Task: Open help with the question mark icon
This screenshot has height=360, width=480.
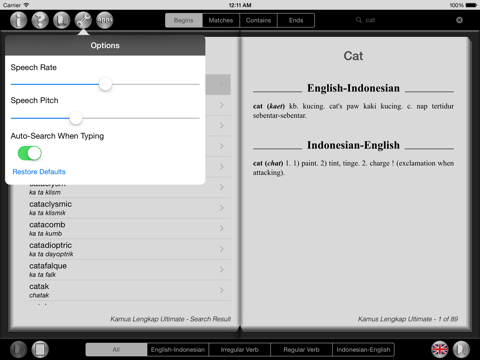Action: pos(40,20)
